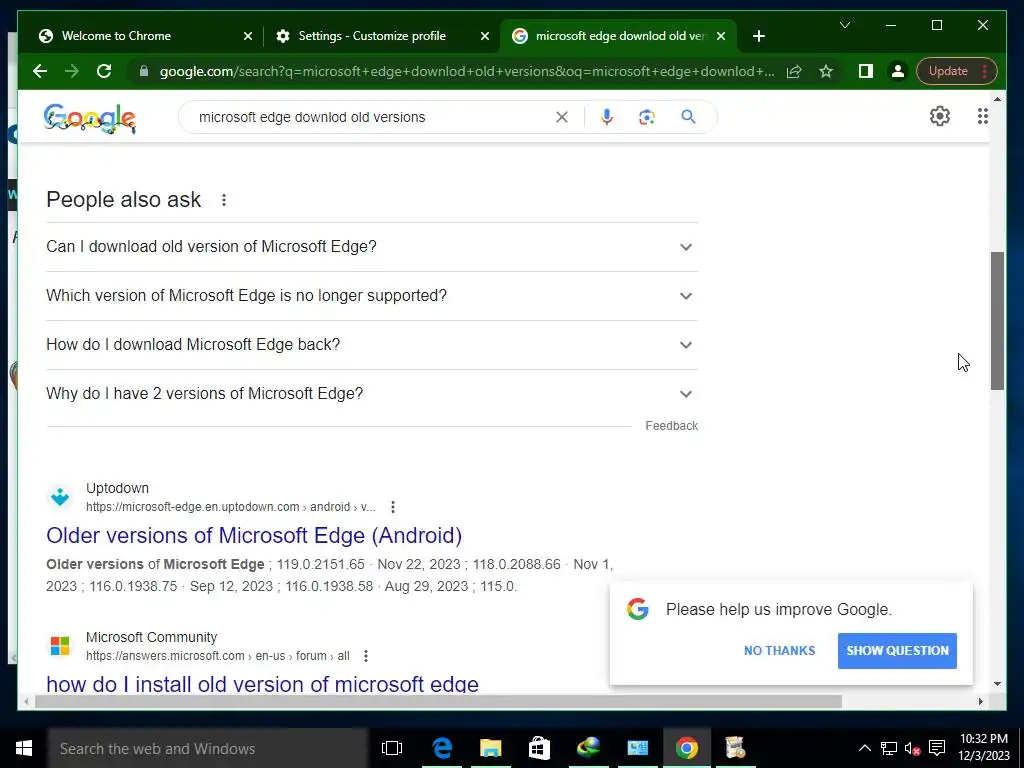Open People also ask options menu
Image resolution: width=1024 pixels, height=768 pixels.
(x=223, y=200)
